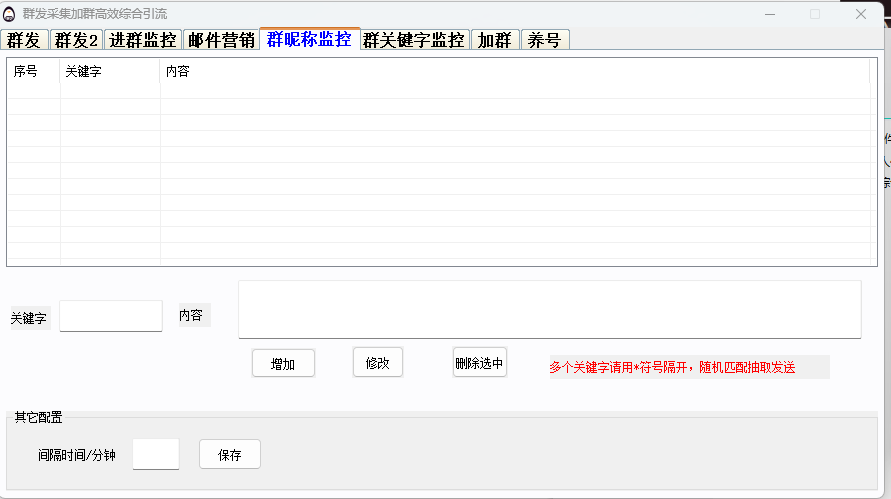Minimize the application window

click(x=769, y=14)
